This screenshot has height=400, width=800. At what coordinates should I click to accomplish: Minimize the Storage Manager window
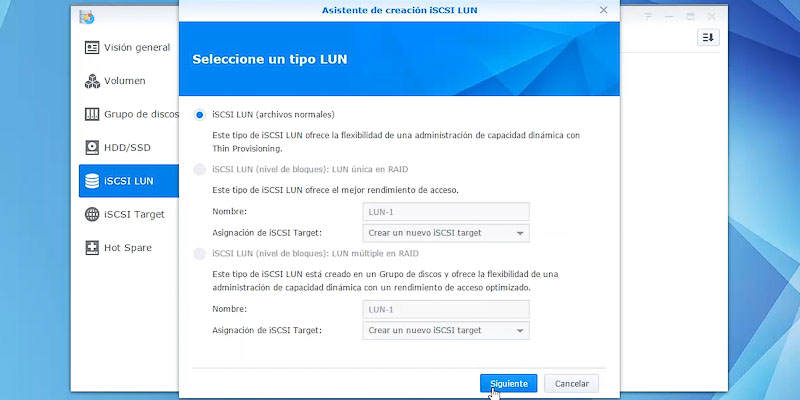tap(669, 17)
